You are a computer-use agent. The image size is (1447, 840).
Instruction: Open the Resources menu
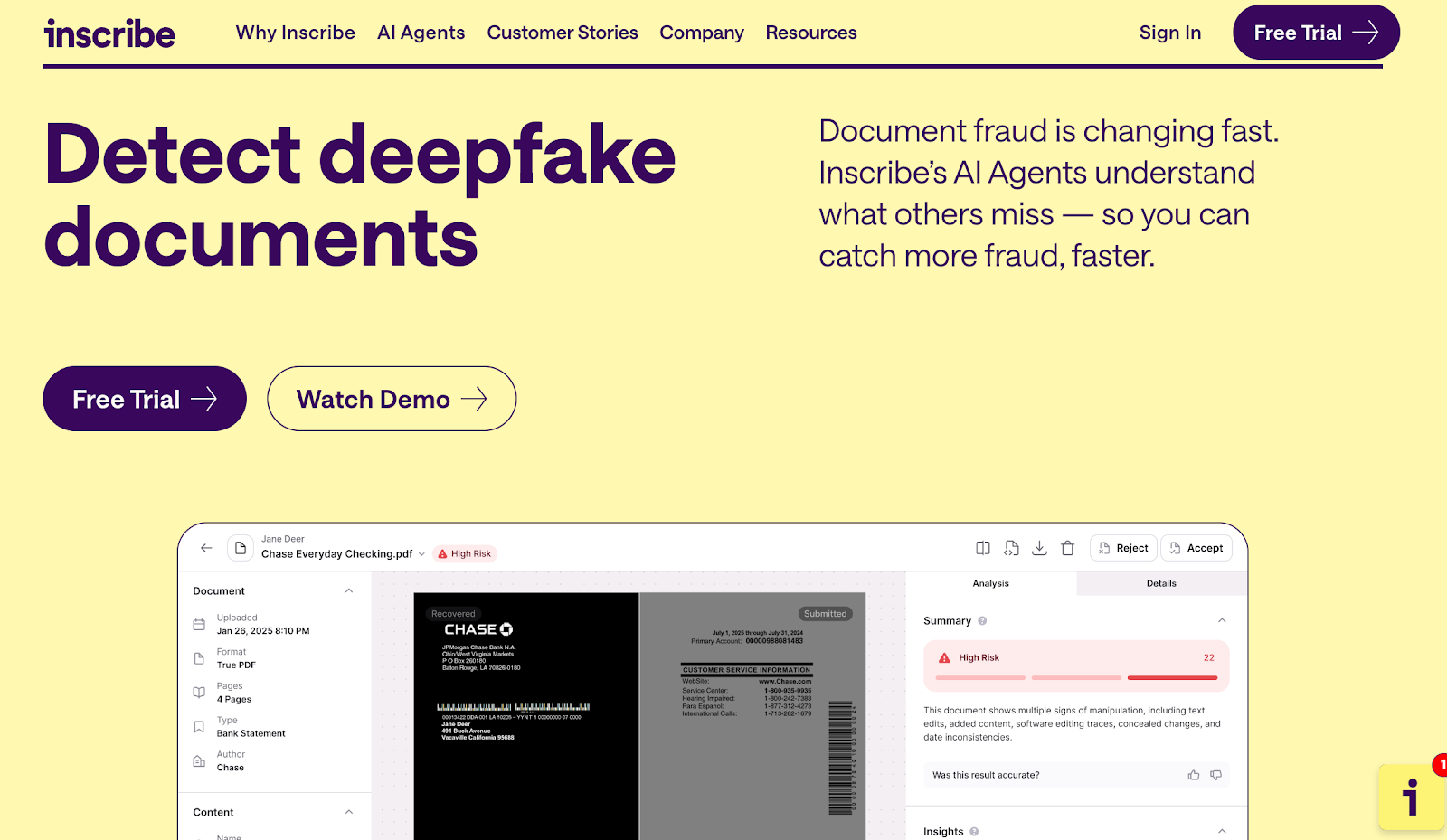(811, 33)
